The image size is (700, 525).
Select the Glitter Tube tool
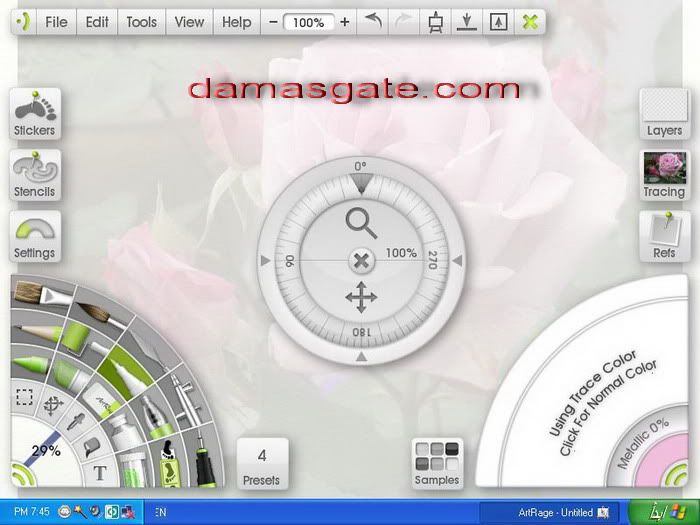133,470
